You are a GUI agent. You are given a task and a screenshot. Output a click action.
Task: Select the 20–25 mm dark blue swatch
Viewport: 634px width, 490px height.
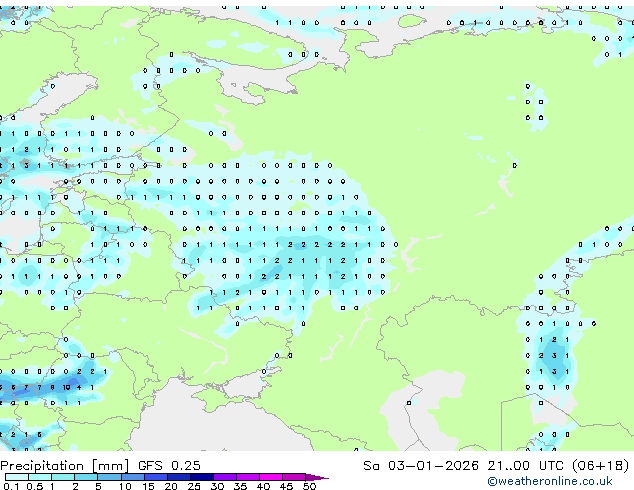pos(179,477)
